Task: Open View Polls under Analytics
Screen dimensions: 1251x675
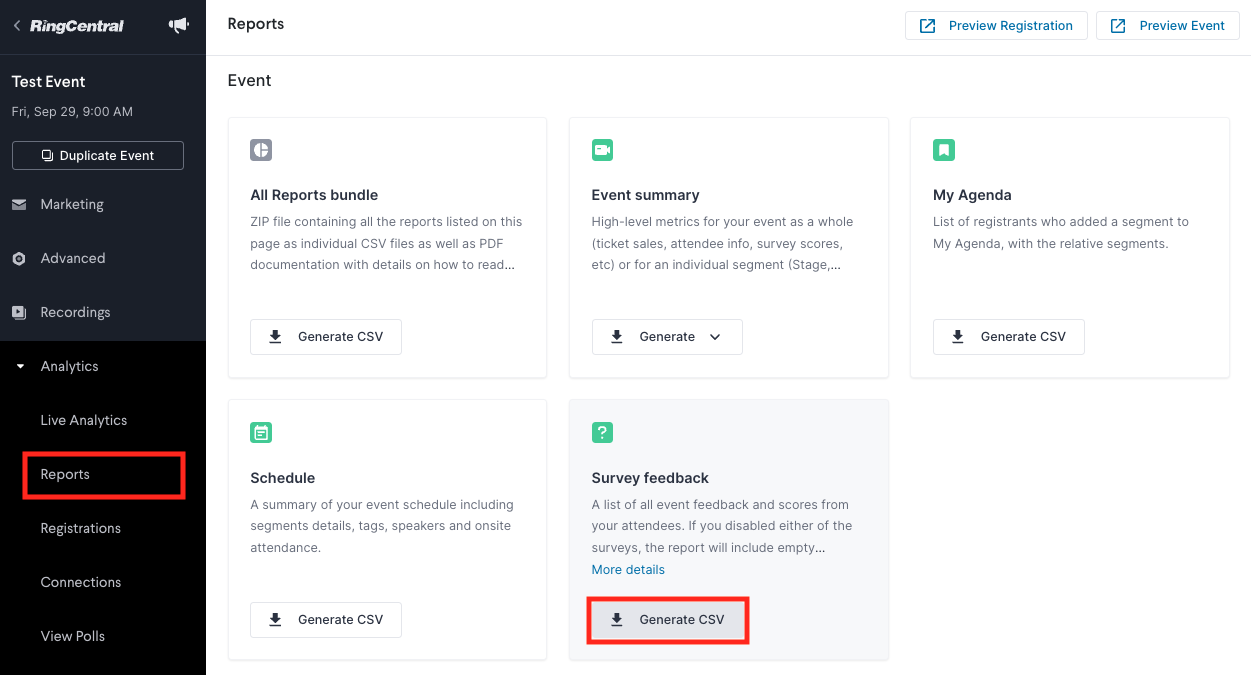Action: (x=73, y=637)
